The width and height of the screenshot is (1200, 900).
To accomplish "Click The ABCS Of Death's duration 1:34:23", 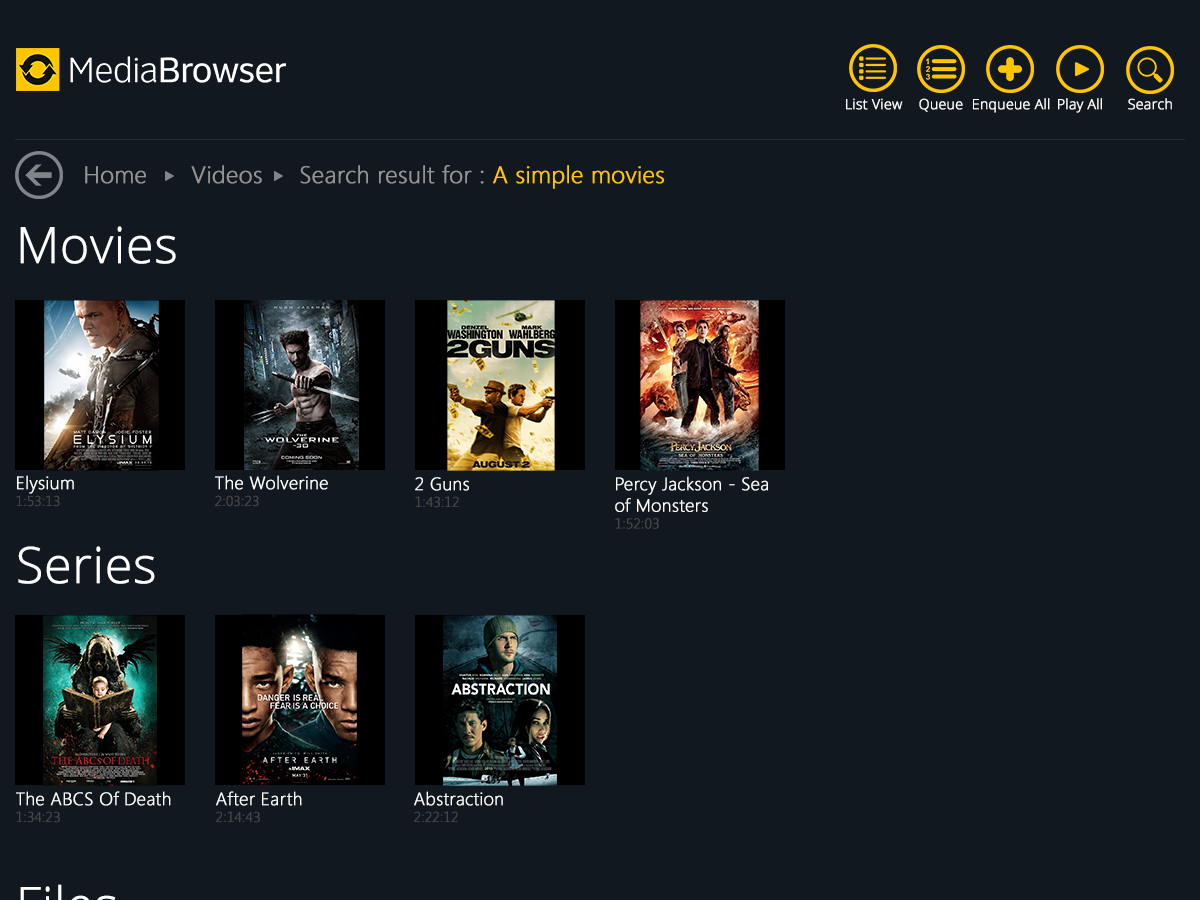I will (x=38, y=817).
